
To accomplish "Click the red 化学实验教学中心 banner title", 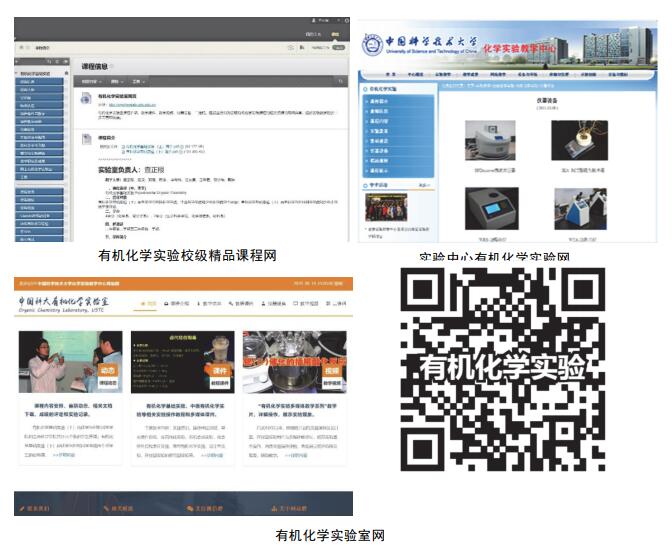I will 519,48.
